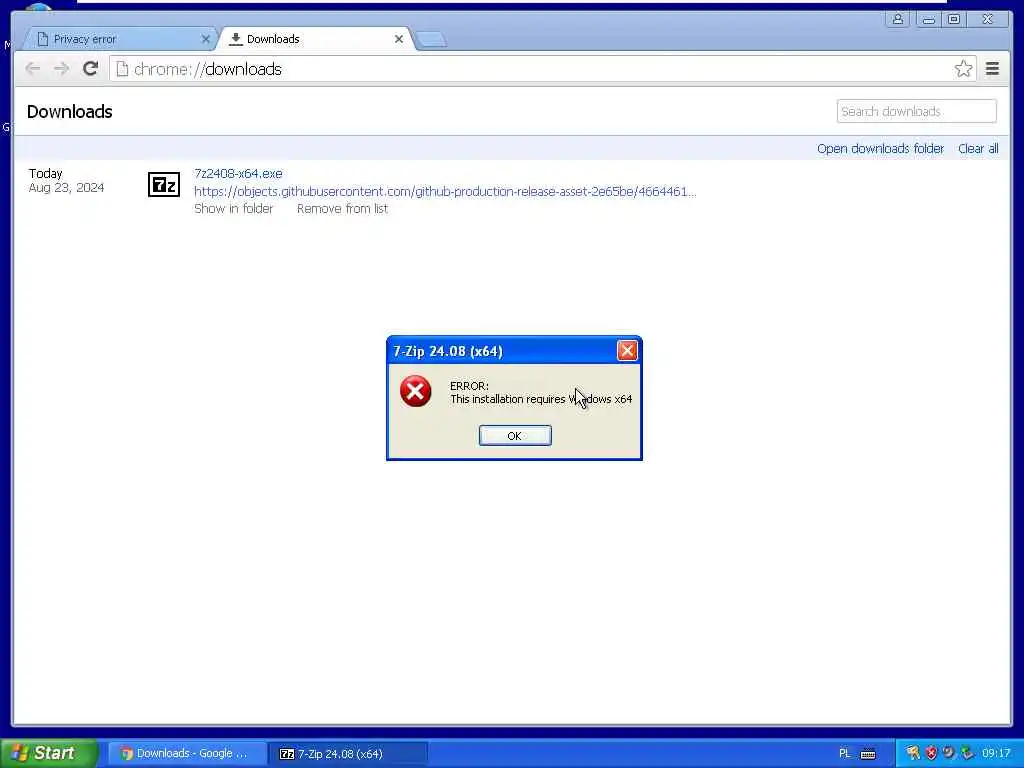The height and width of the screenshot is (768, 1024).
Task: Click the red shield security tray icon
Action: point(931,753)
